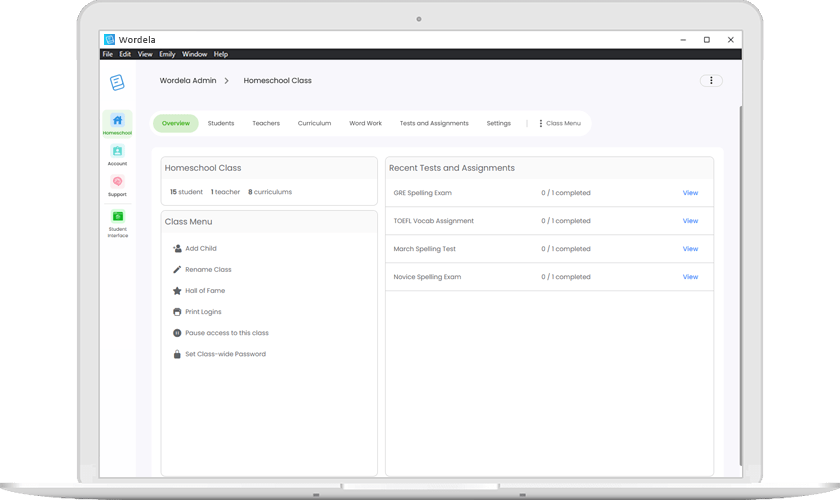The height and width of the screenshot is (500, 840).
Task: Switch to the Students tab
Action: [221, 123]
